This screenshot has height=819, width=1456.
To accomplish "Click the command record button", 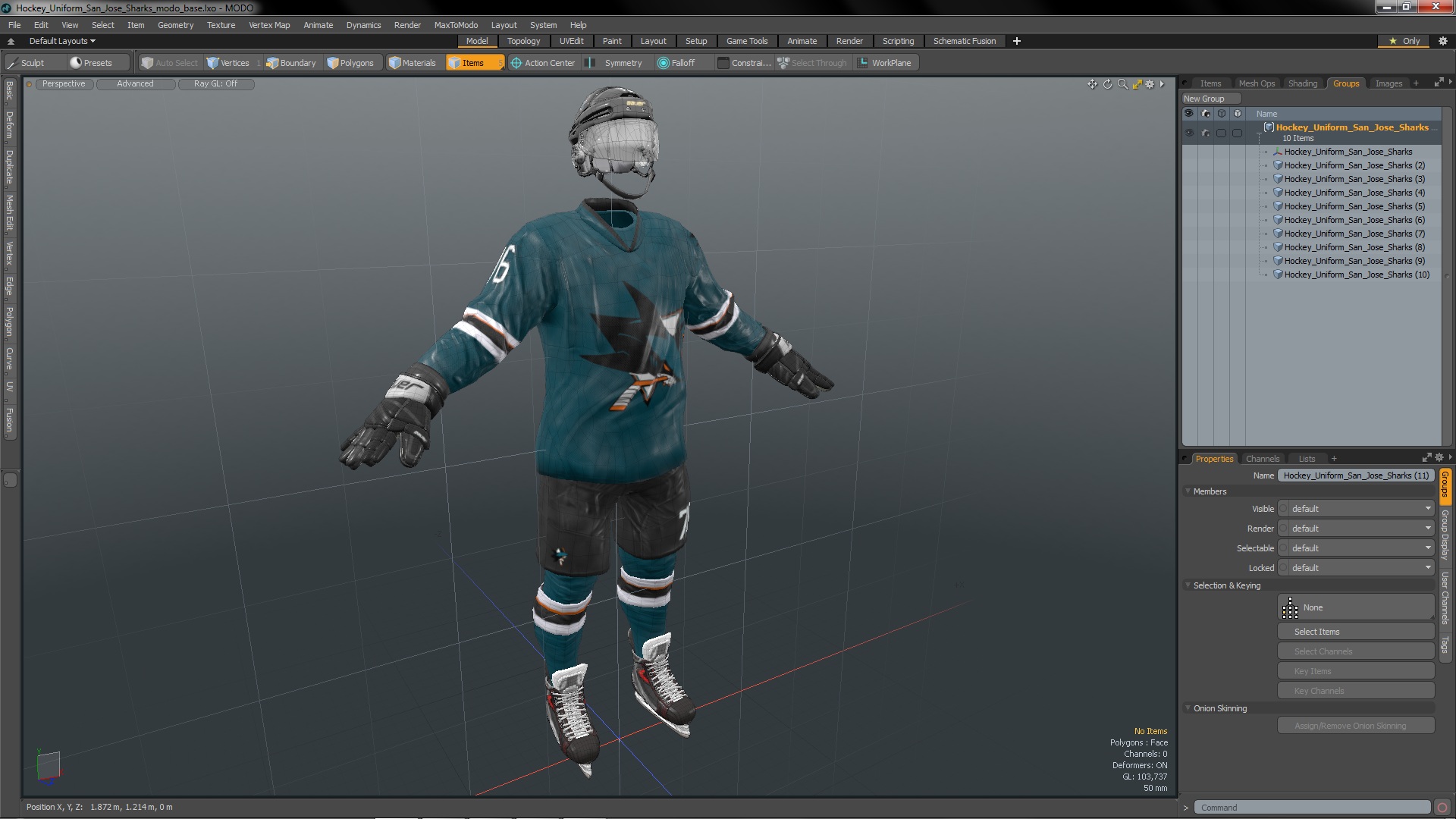I will 1442,808.
